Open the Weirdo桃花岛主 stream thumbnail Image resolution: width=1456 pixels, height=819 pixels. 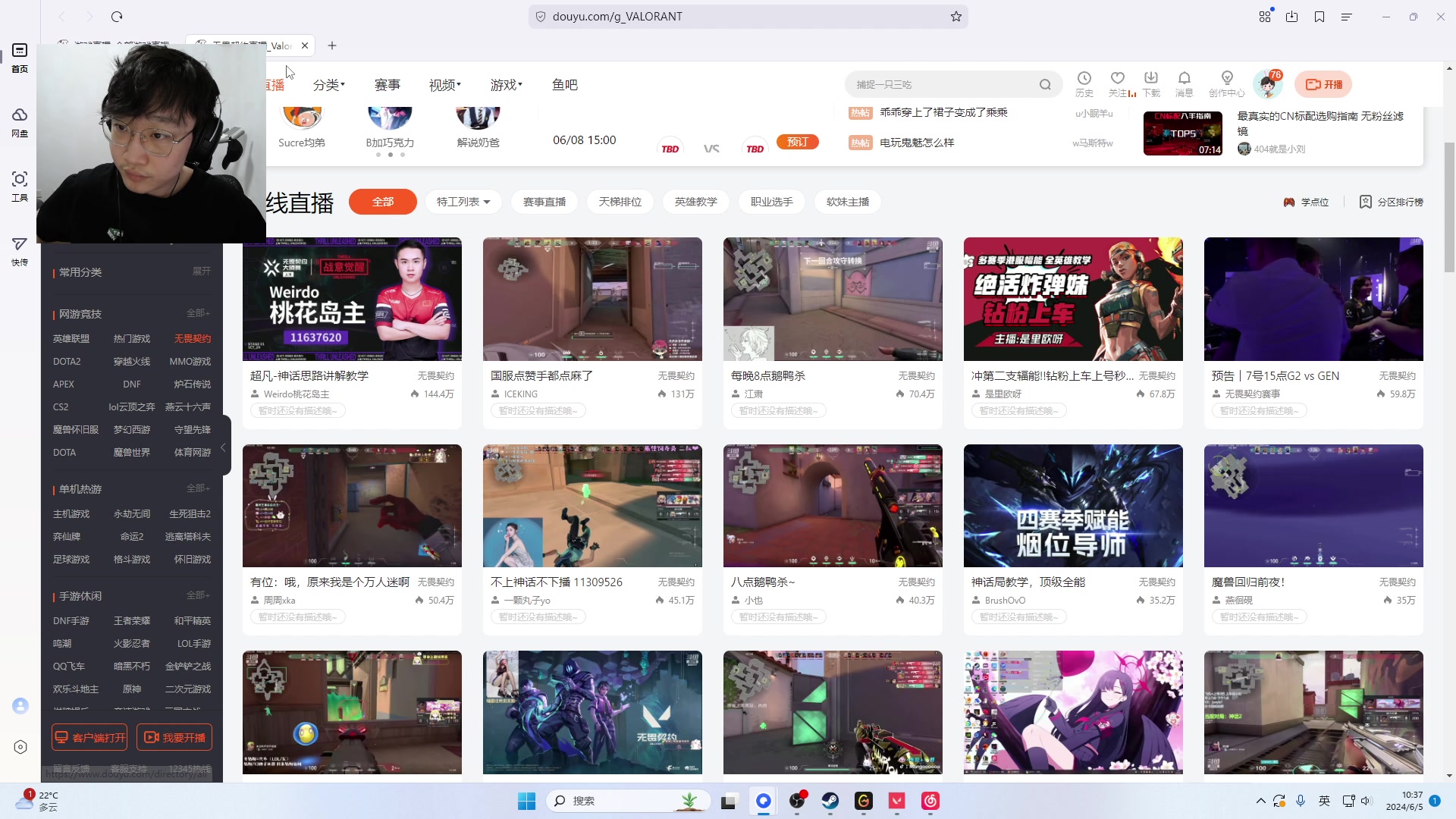tap(352, 300)
